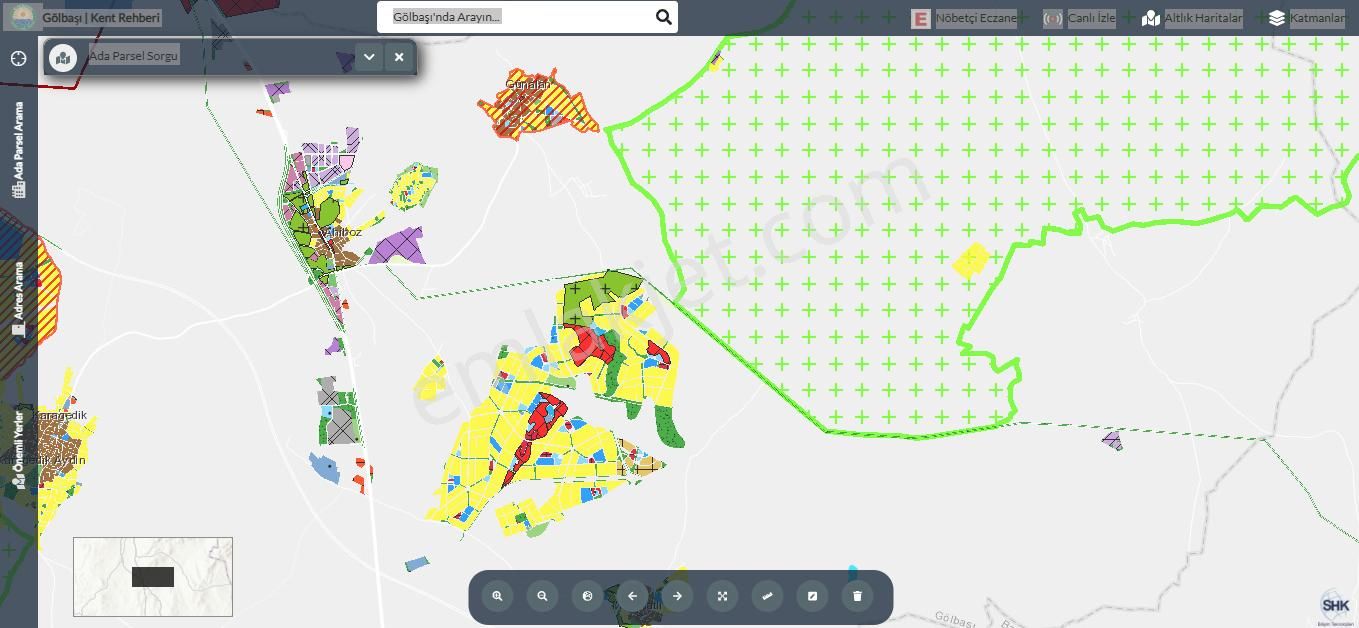Select the zoom out magnifier tool
This screenshot has height=628, width=1359.
542,595
